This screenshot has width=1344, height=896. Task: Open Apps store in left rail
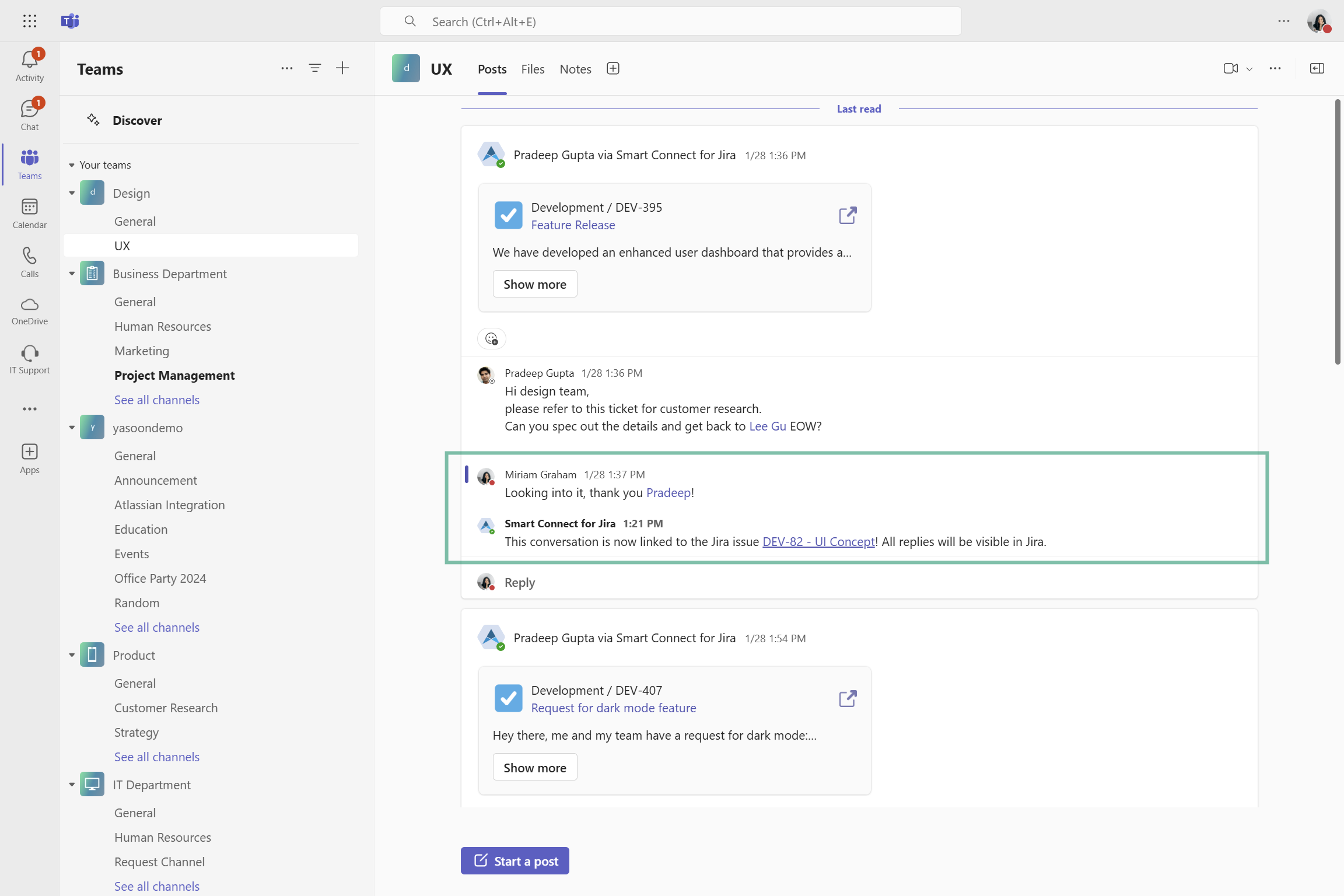pos(30,459)
